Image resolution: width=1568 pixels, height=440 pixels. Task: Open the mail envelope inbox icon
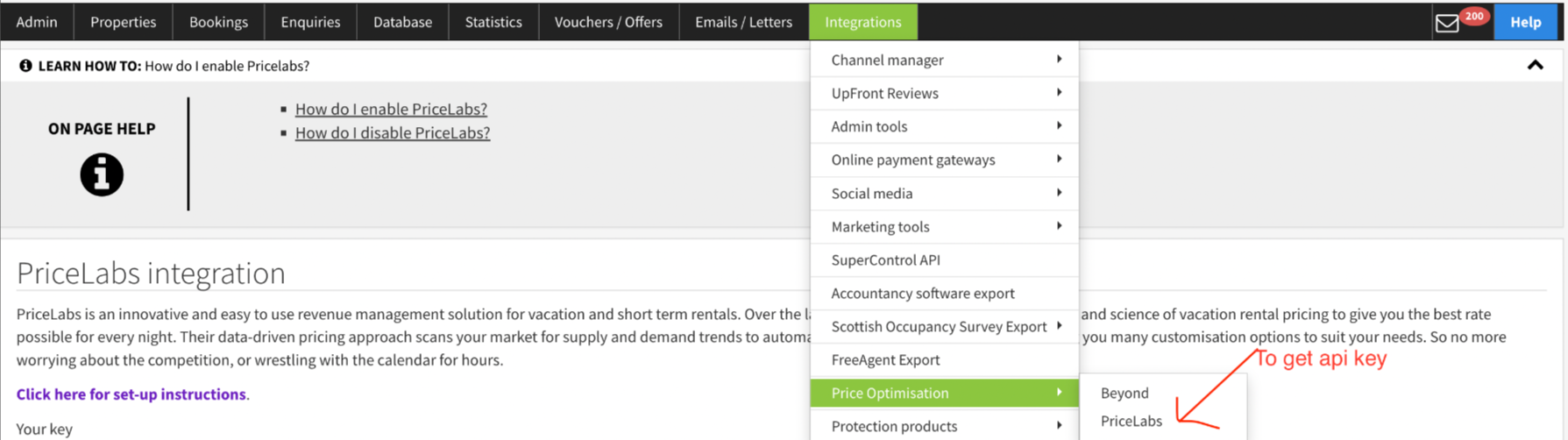tap(1447, 24)
